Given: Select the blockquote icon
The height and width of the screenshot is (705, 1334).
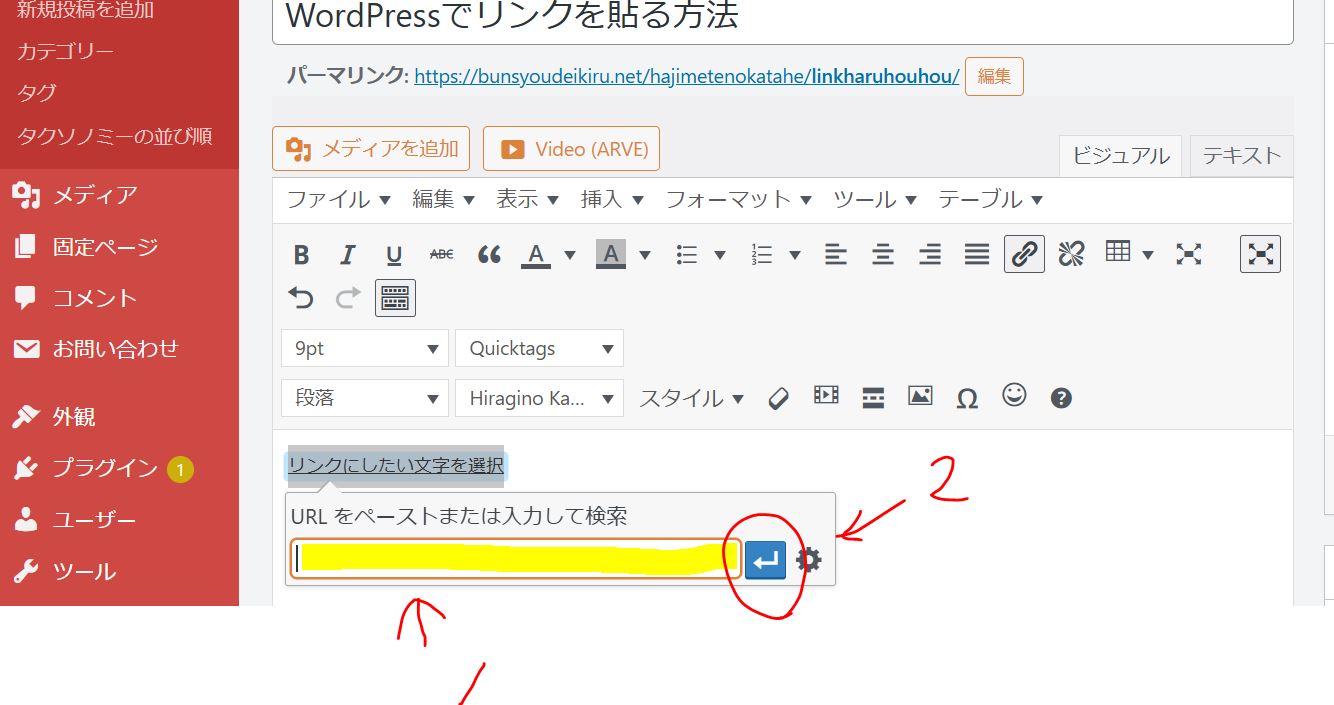Looking at the screenshot, I should point(489,255).
